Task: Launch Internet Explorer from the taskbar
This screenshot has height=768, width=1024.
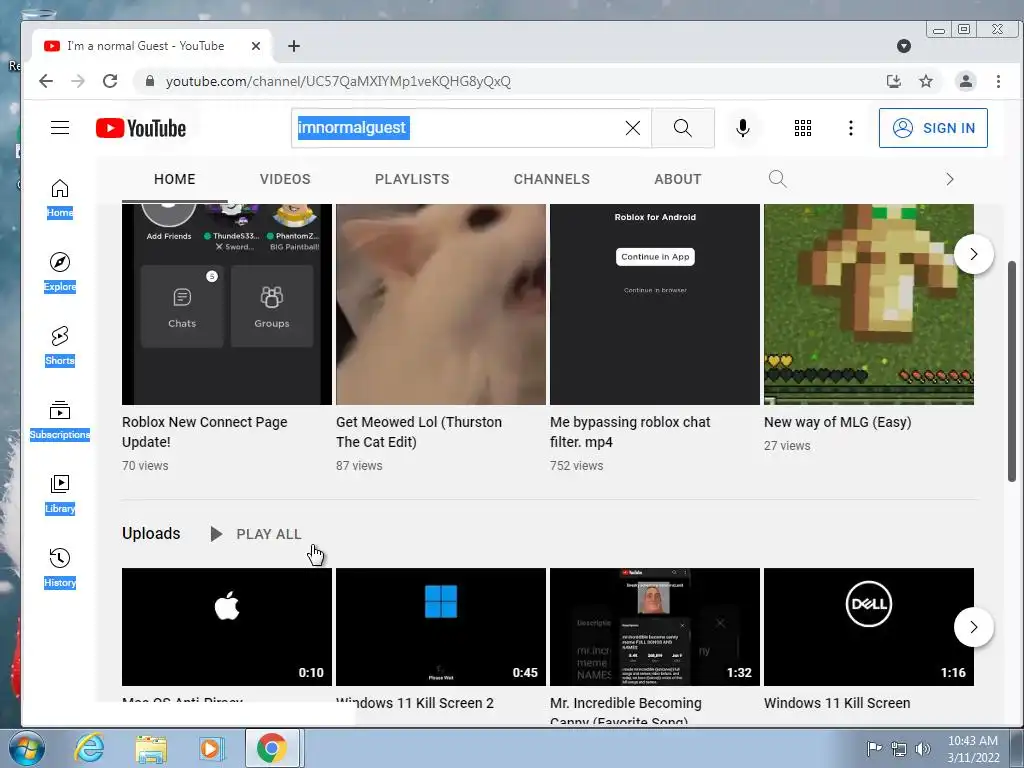Action: click(89, 748)
